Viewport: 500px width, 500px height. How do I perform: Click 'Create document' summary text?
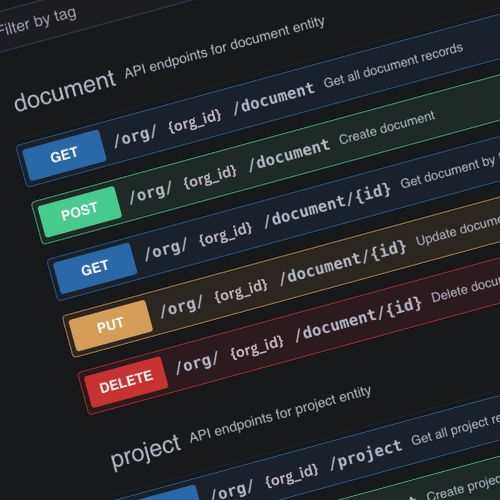coord(387,128)
